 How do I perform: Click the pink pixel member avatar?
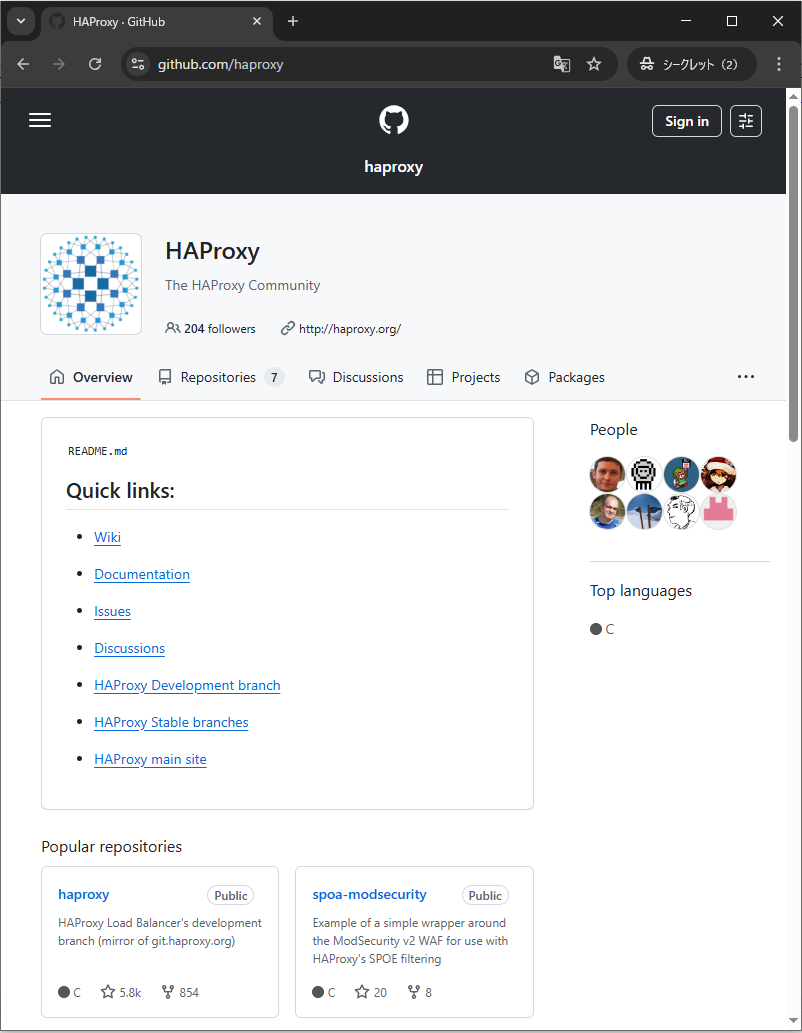718,512
